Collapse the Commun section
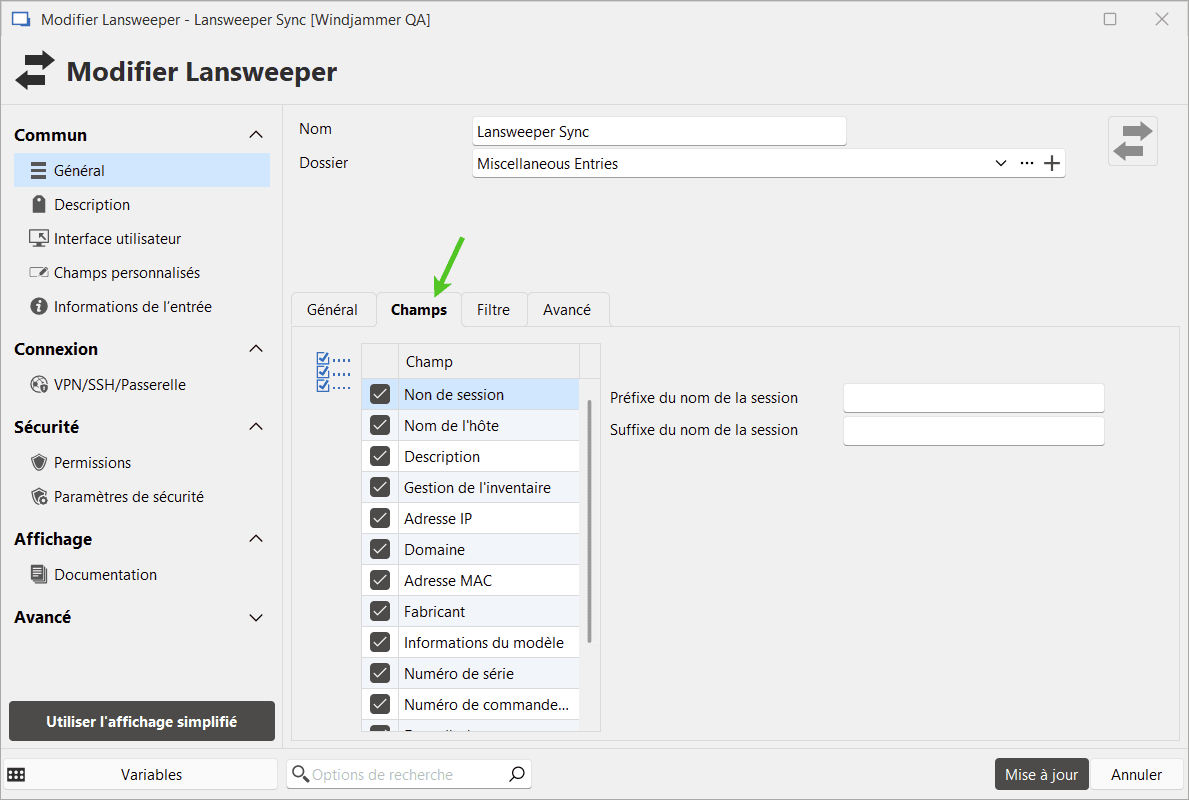1189x800 pixels. coord(256,135)
